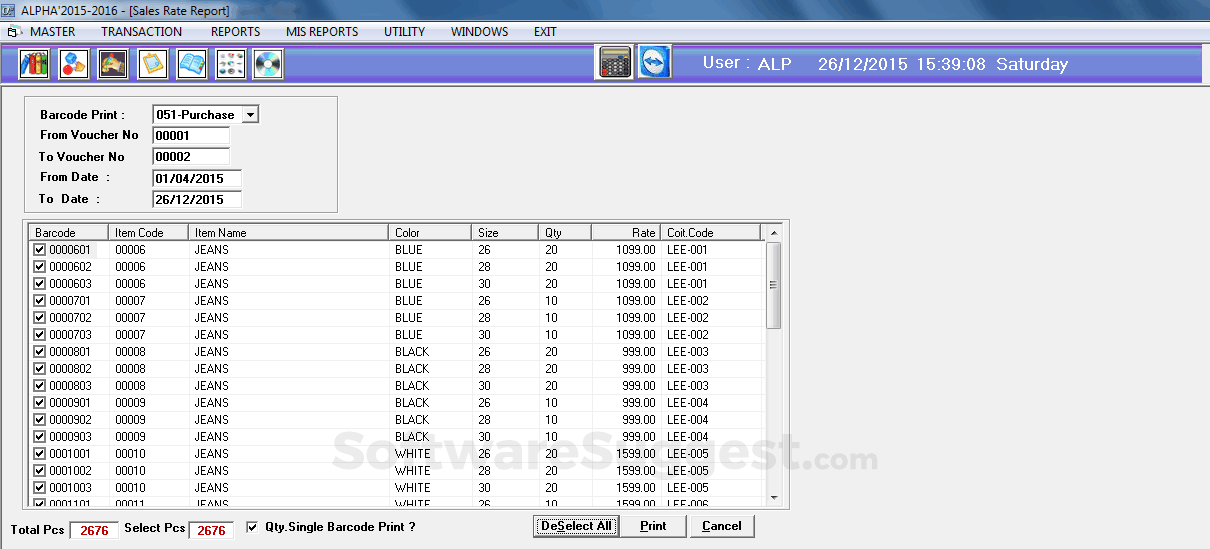Click the Size column header
Screen dimensions: 1210x549
click(505, 232)
